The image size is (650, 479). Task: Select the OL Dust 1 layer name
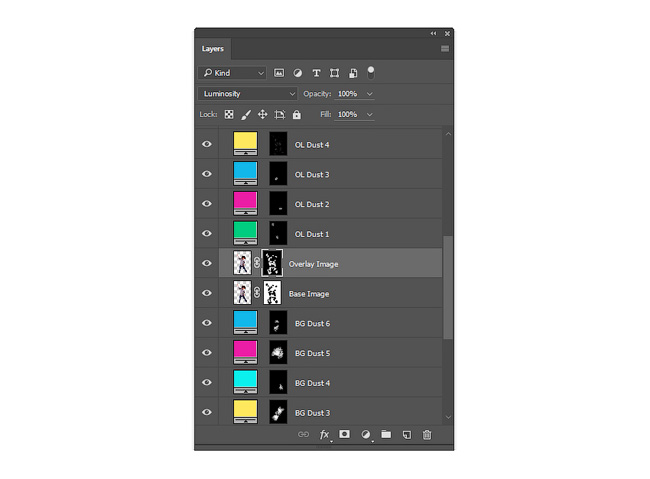[x=312, y=234]
